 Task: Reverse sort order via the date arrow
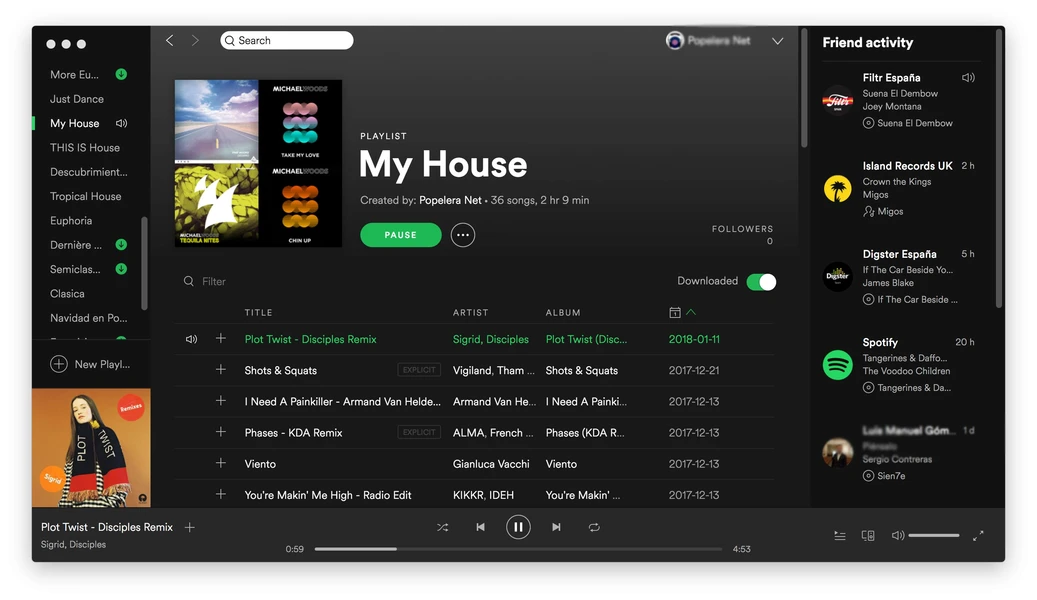pos(691,312)
